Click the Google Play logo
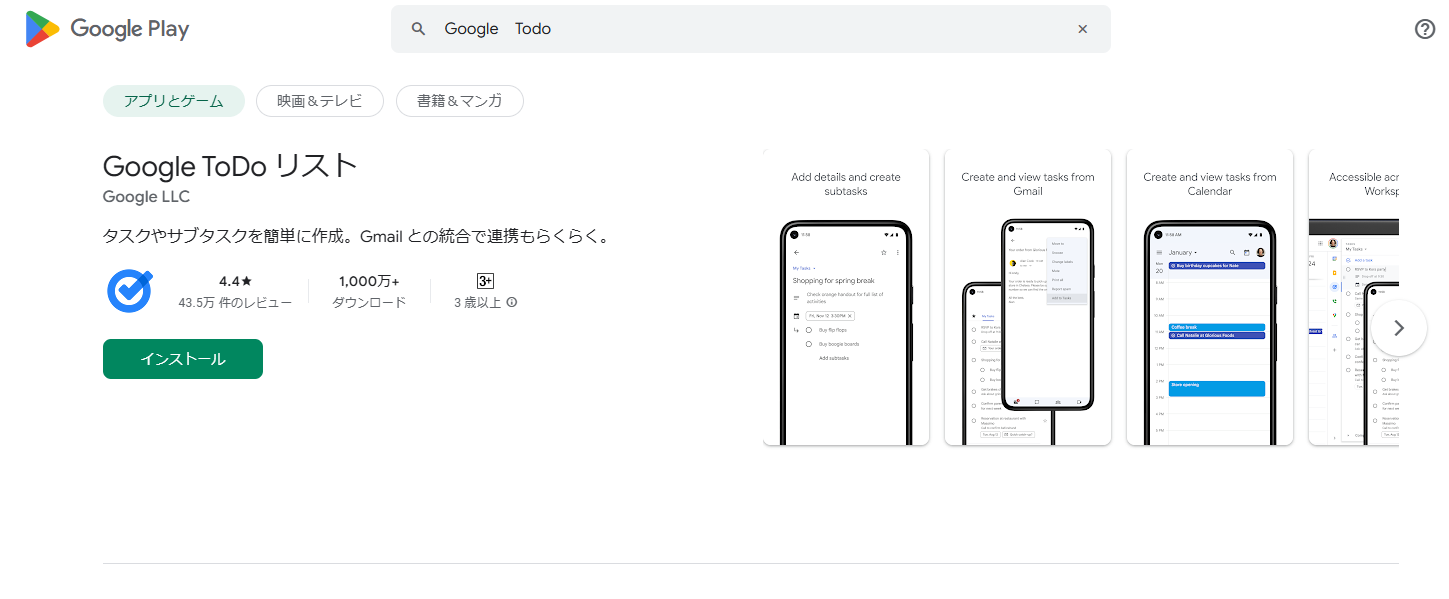The image size is (1449, 599). click(x=107, y=29)
